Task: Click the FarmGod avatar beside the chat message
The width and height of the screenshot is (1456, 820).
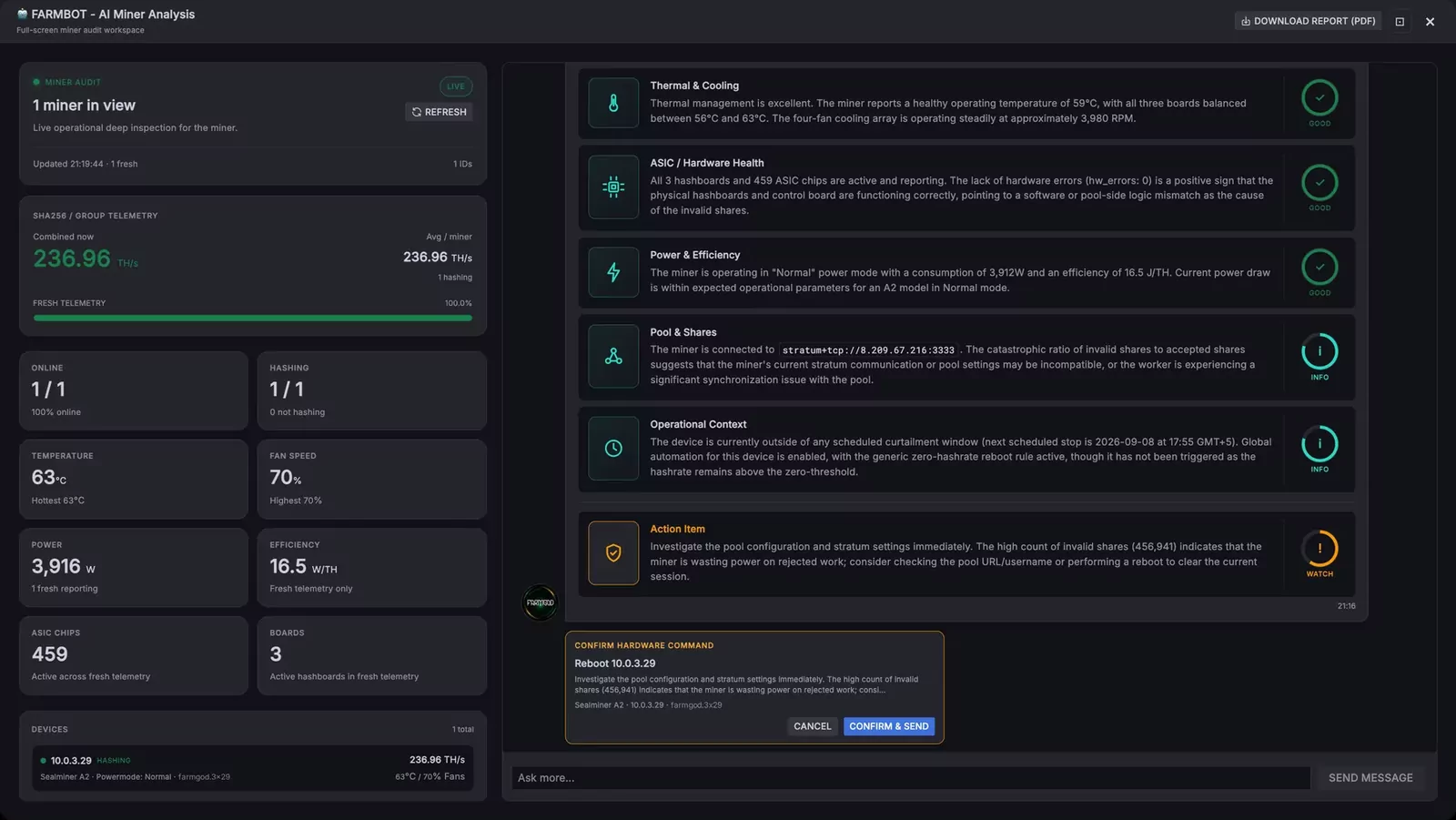Action: pos(540,602)
